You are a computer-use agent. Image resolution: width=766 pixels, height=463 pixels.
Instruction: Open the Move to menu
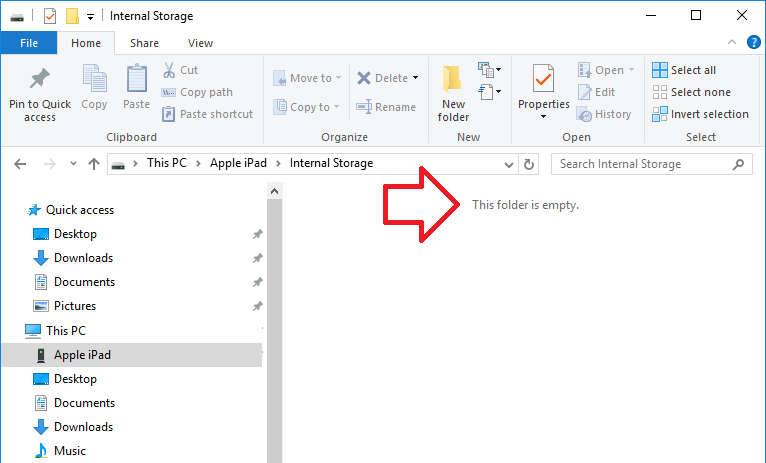point(307,78)
